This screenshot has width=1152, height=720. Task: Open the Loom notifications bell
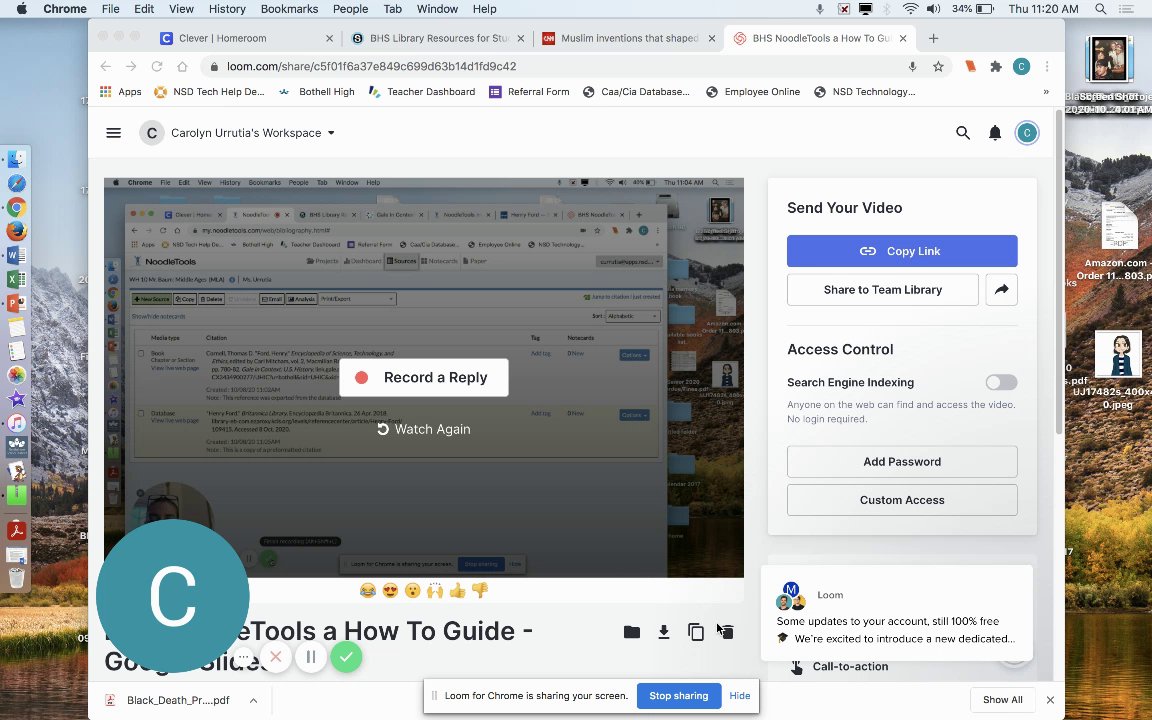[x=995, y=133]
